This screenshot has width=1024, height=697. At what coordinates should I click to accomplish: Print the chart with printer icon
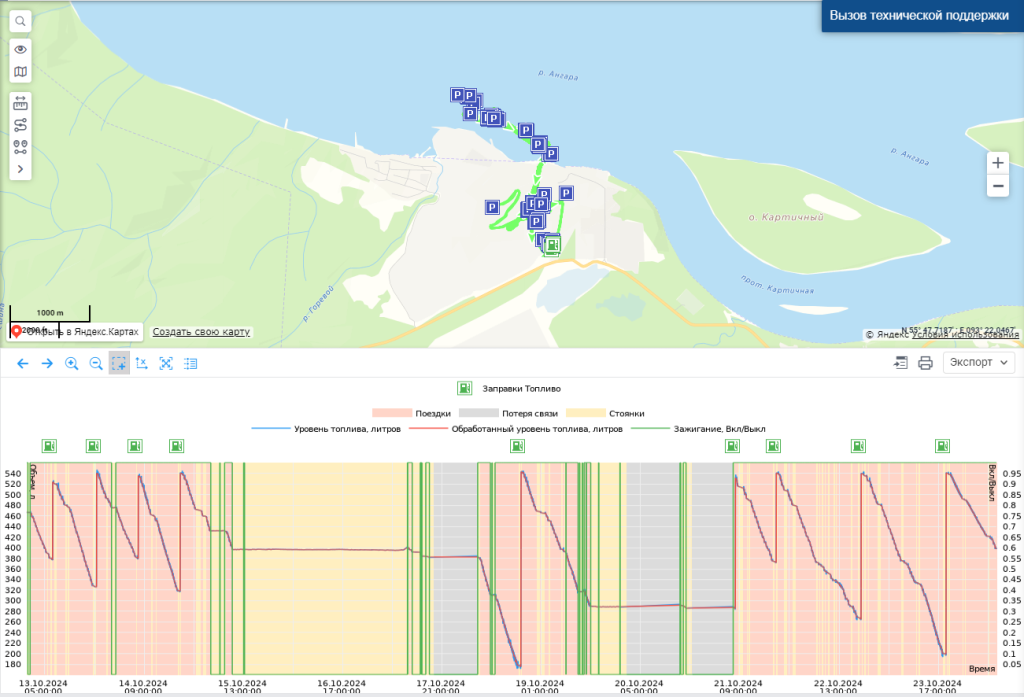[x=925, y=363]
